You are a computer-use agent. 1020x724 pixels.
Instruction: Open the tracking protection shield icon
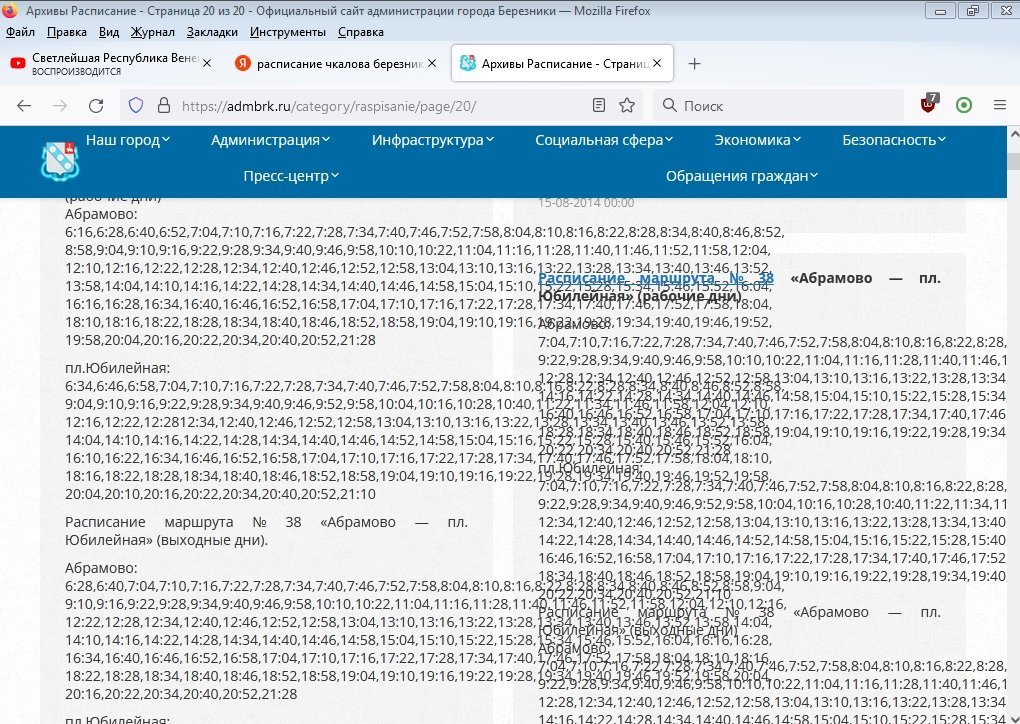point(136,105)
